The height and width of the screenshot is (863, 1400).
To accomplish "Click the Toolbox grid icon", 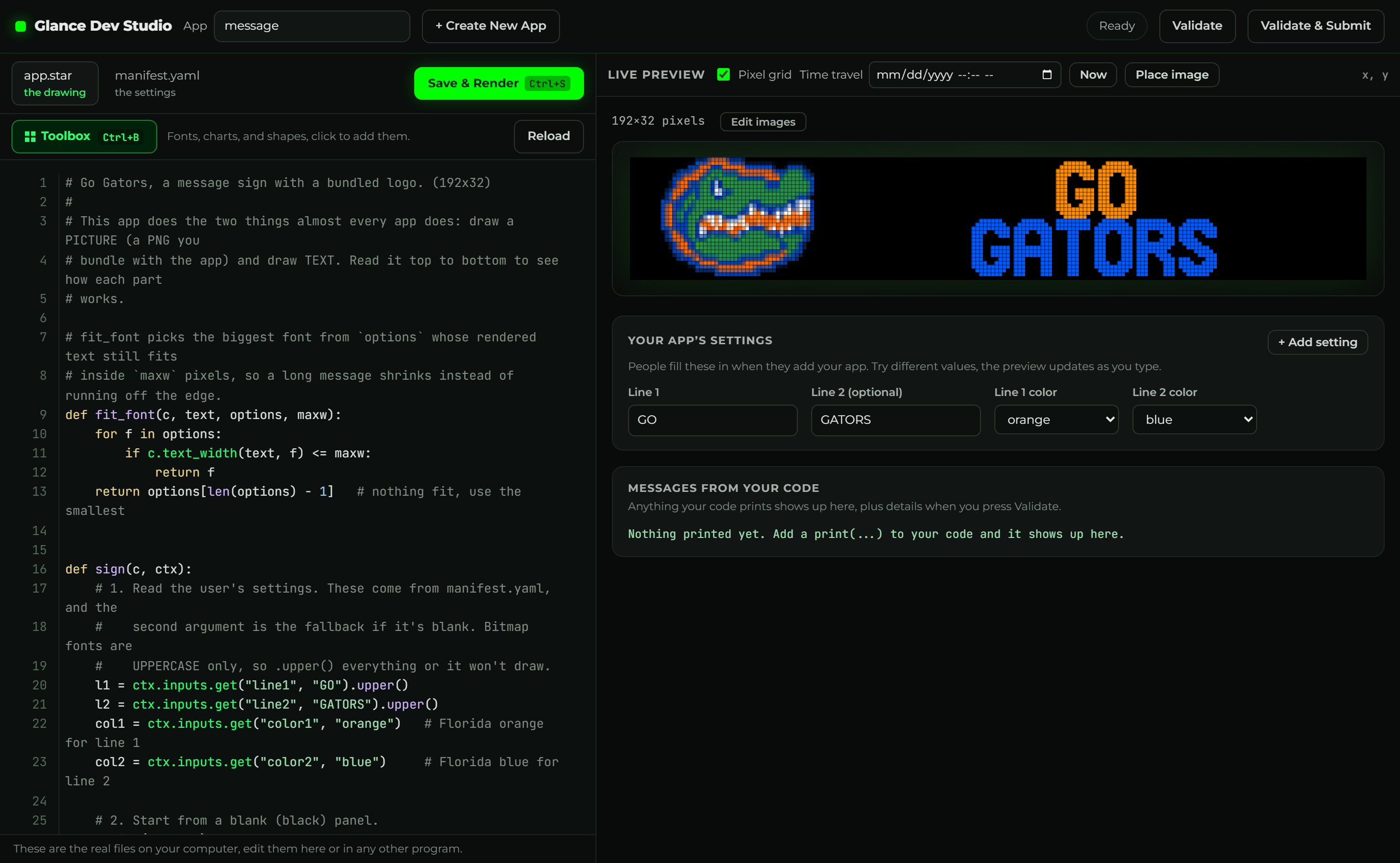I will coord(30,137).
